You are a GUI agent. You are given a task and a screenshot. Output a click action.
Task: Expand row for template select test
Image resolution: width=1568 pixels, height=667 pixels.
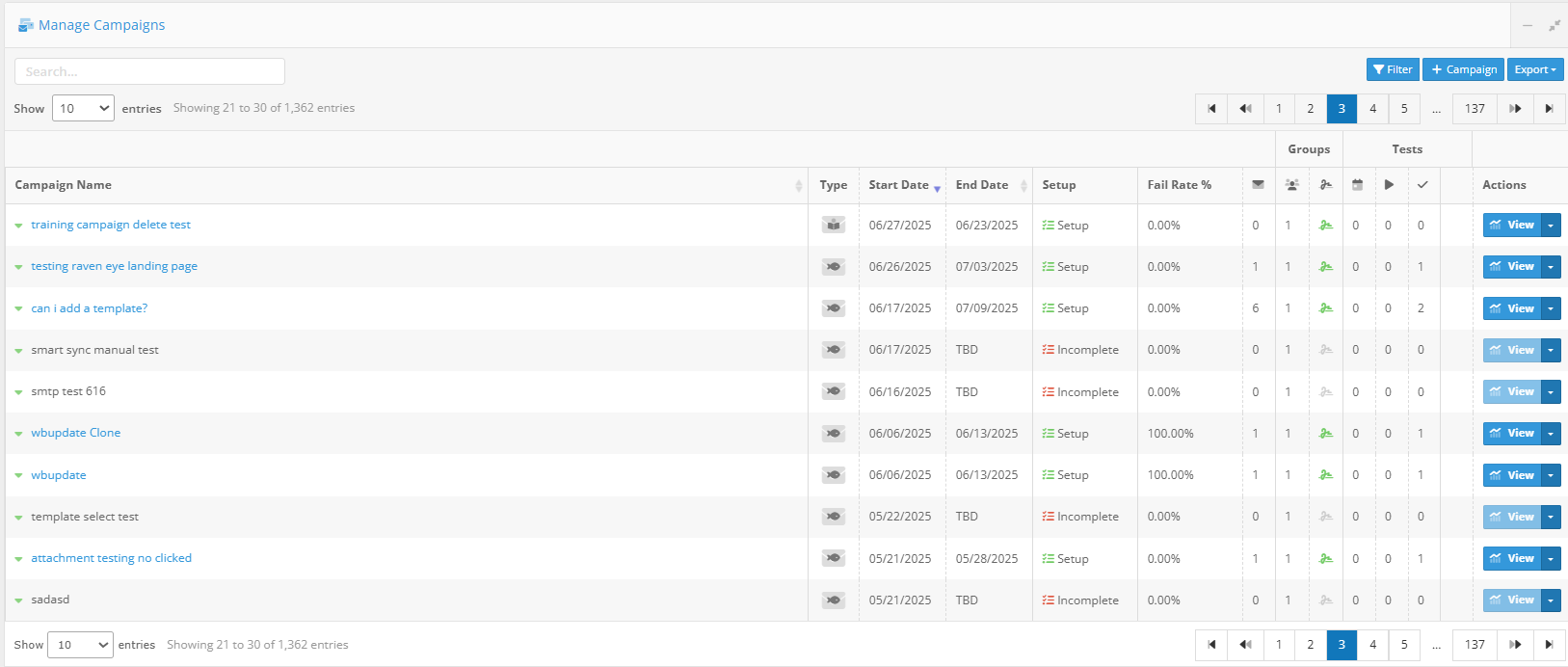point(18,518)
